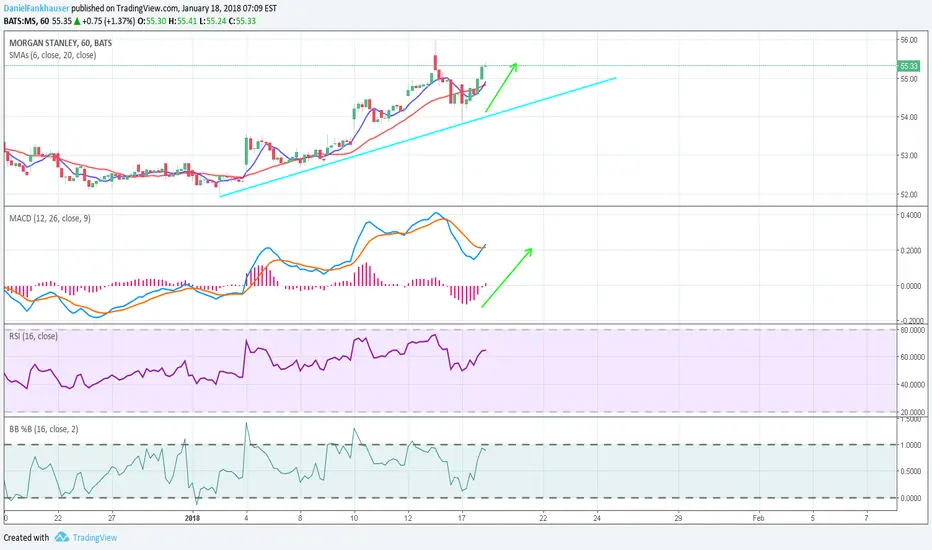
Task: Click the 52.00 price axis label
Action: 909,194
